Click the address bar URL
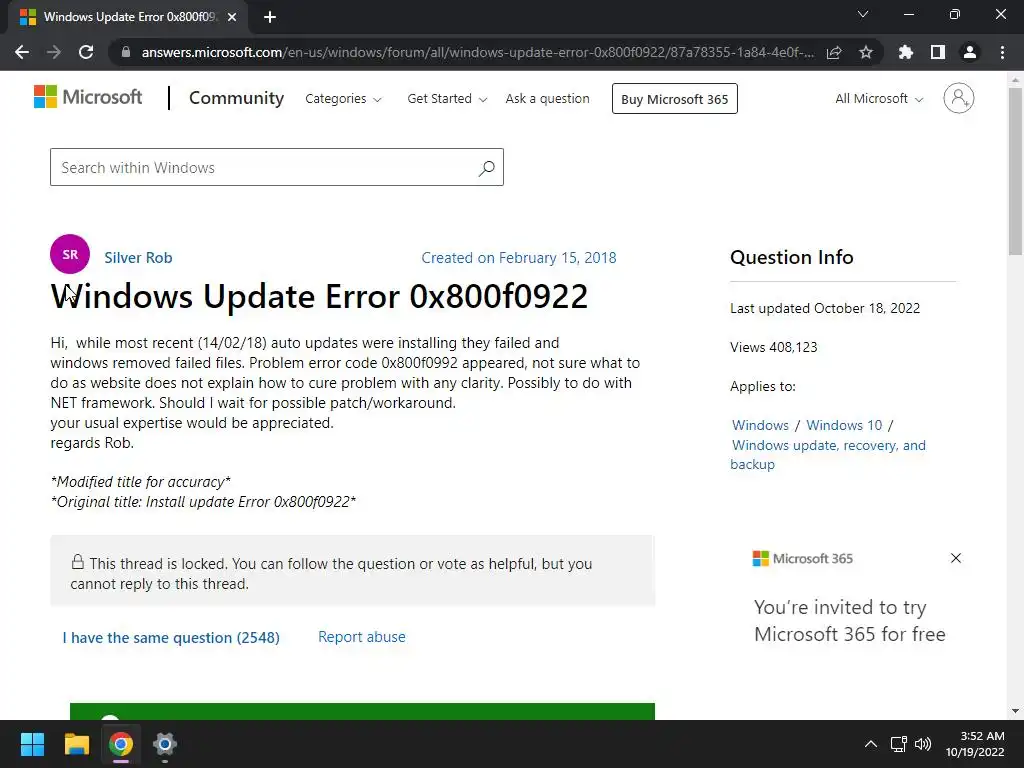Screen dimensions: 1024x768 pos(477,52)
